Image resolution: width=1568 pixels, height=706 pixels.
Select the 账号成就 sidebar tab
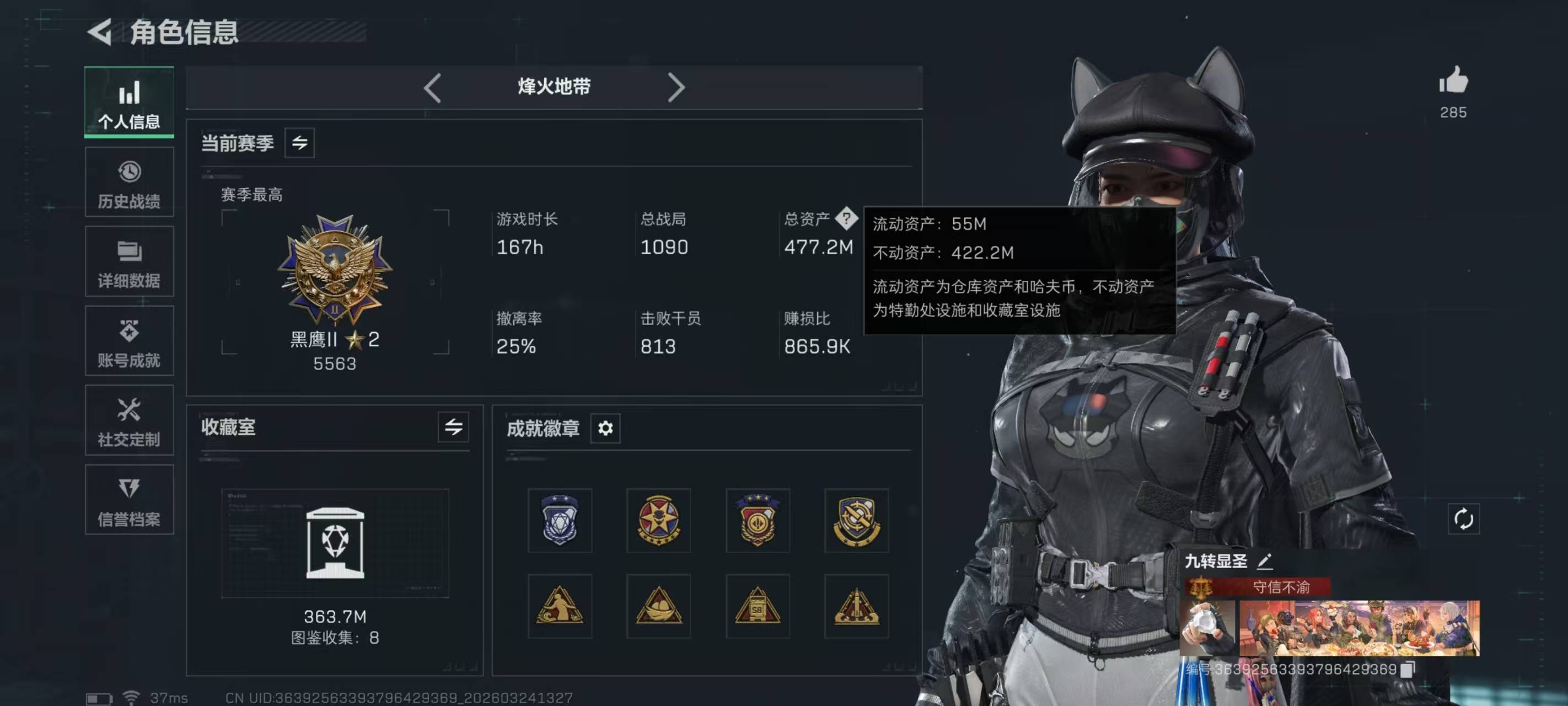(x=129, y=340)
